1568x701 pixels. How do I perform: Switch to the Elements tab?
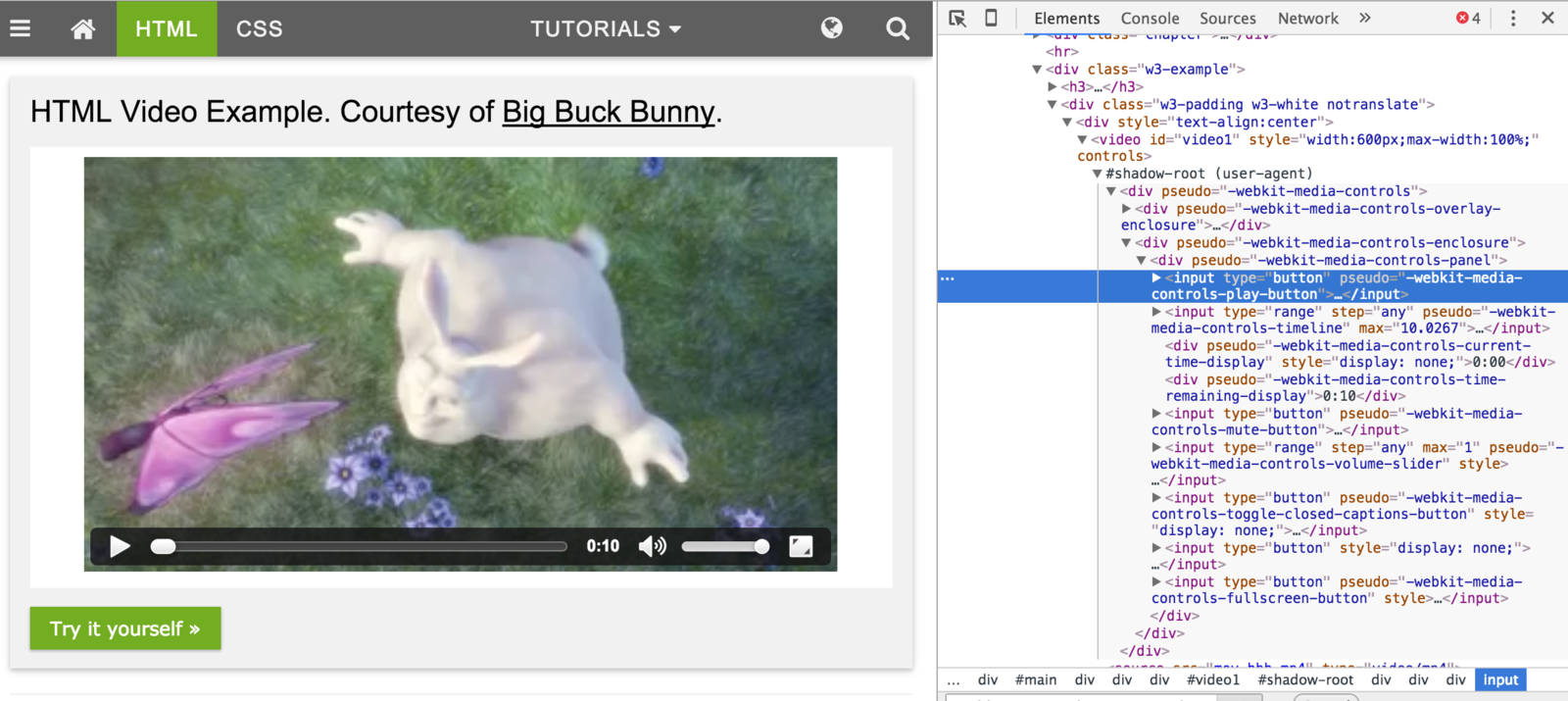coord(1066,18)
